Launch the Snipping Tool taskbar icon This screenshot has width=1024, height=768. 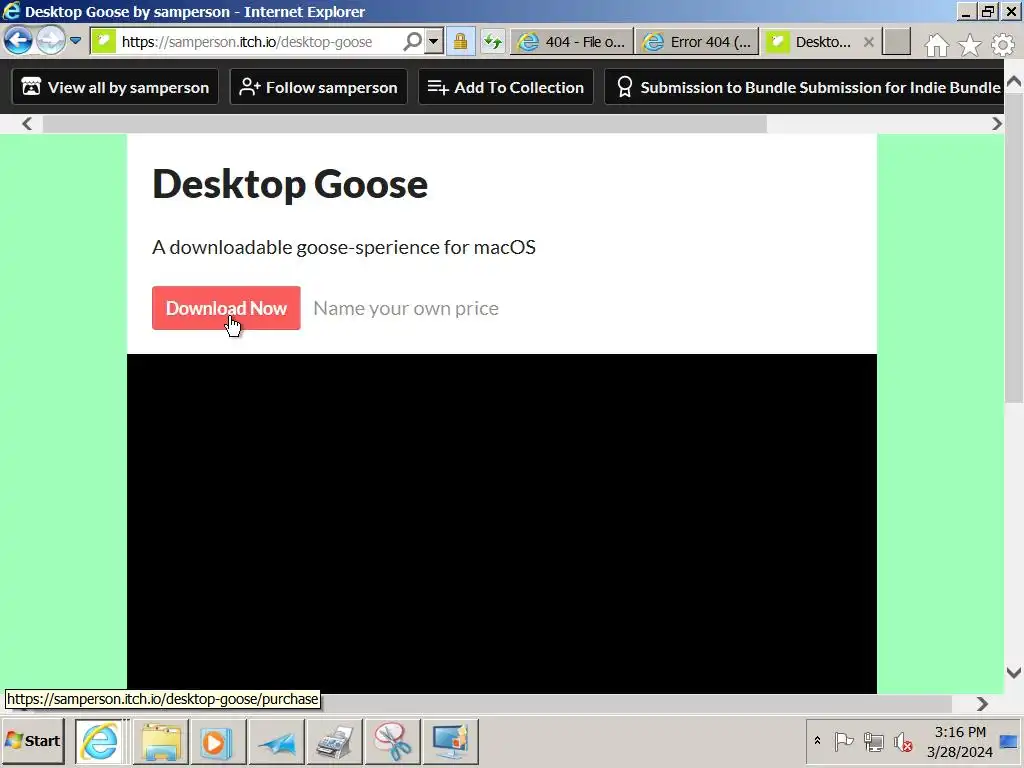[392, 741]
